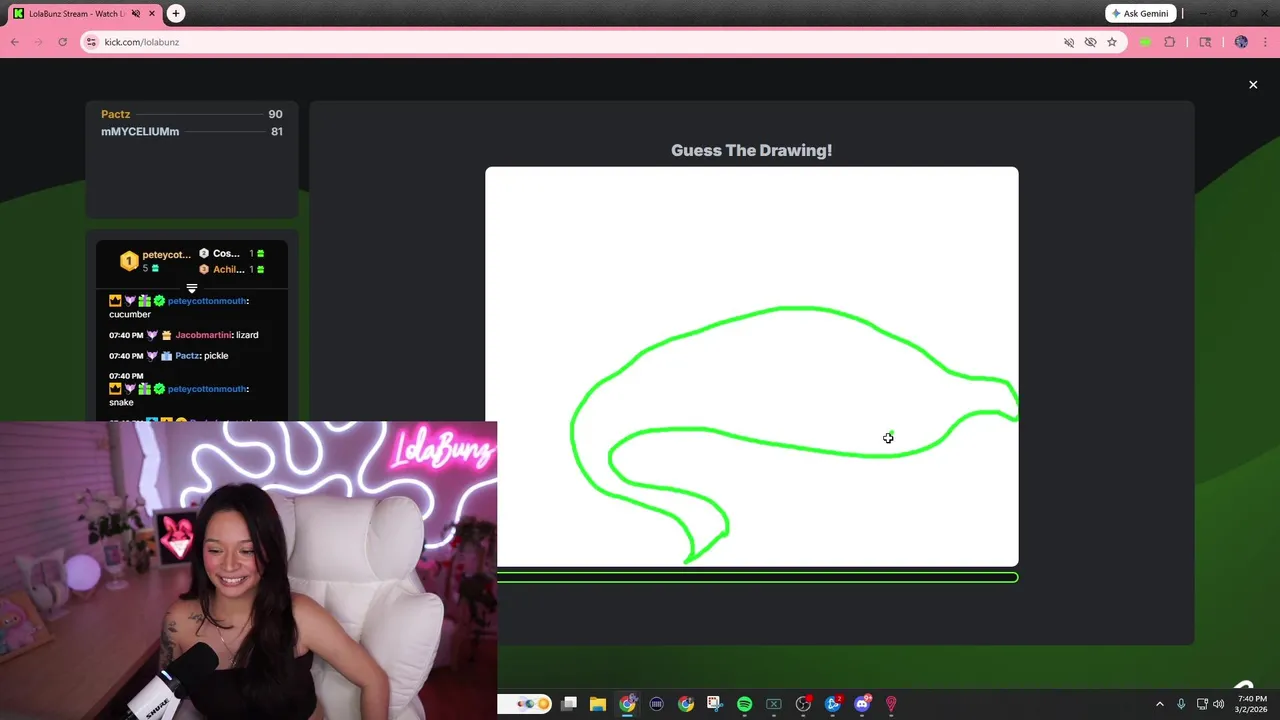The height and width of the screenshot is (720, 1280).
Task: Open top gifter peteycot... leaderboard entry
Action: pyautogui.click(x=155, y=261)
